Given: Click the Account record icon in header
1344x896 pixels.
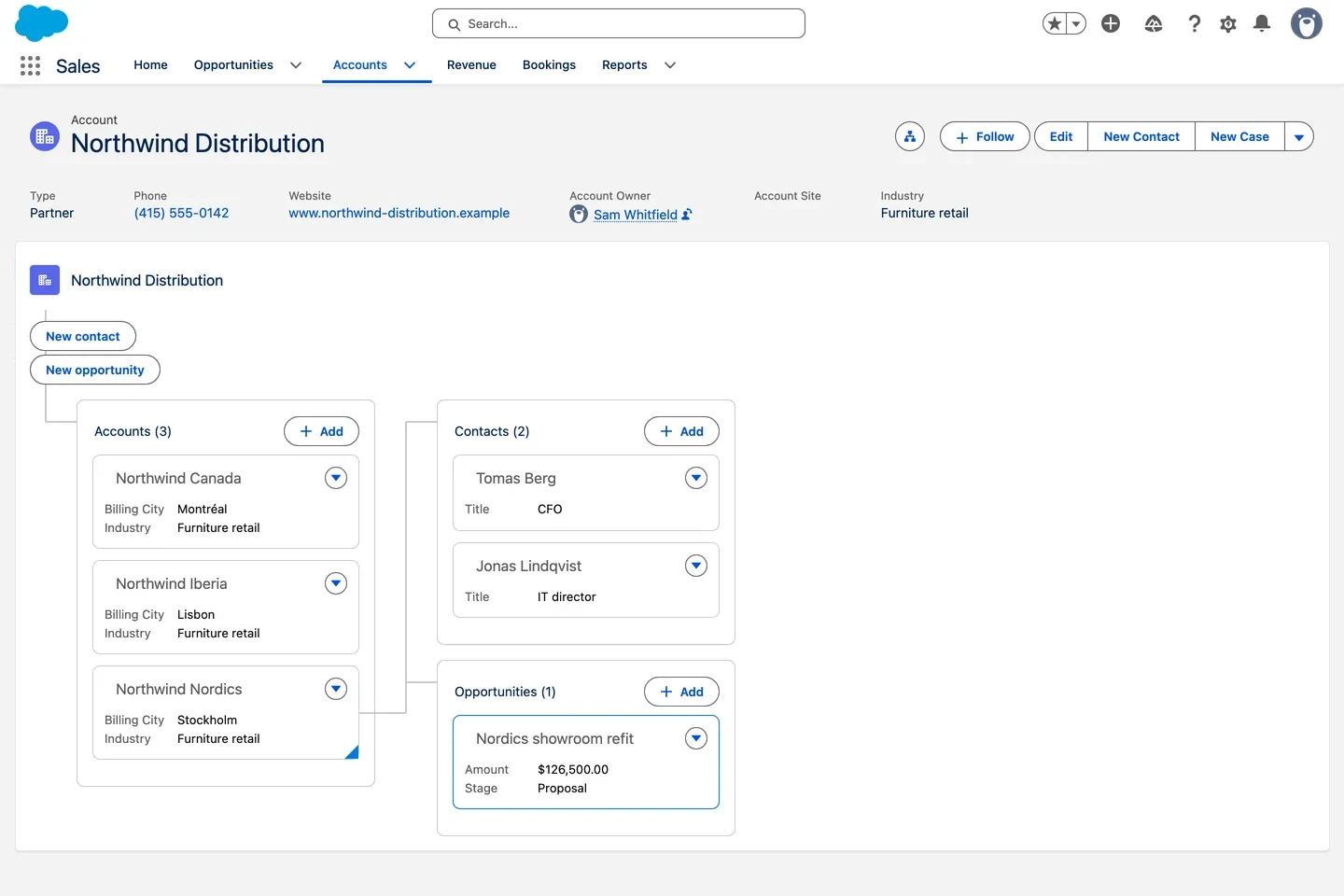Looking at the screenshot, I should click(x=45, y=136).
